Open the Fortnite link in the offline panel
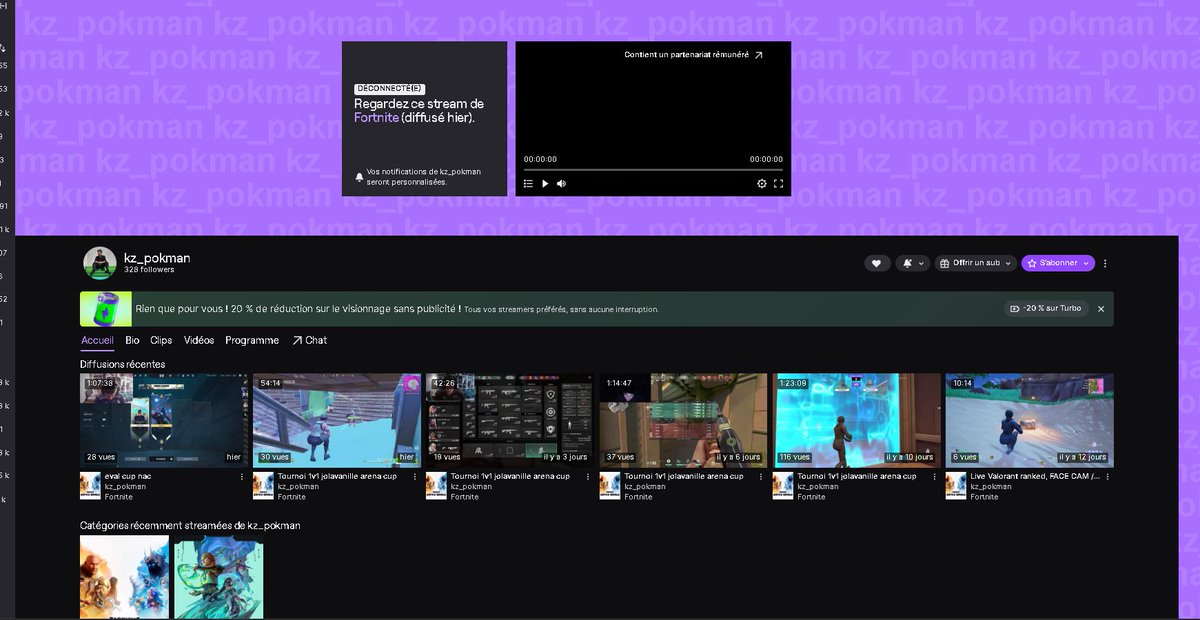The height and width of the screenshot is (620, 1200). click(376, 118)
